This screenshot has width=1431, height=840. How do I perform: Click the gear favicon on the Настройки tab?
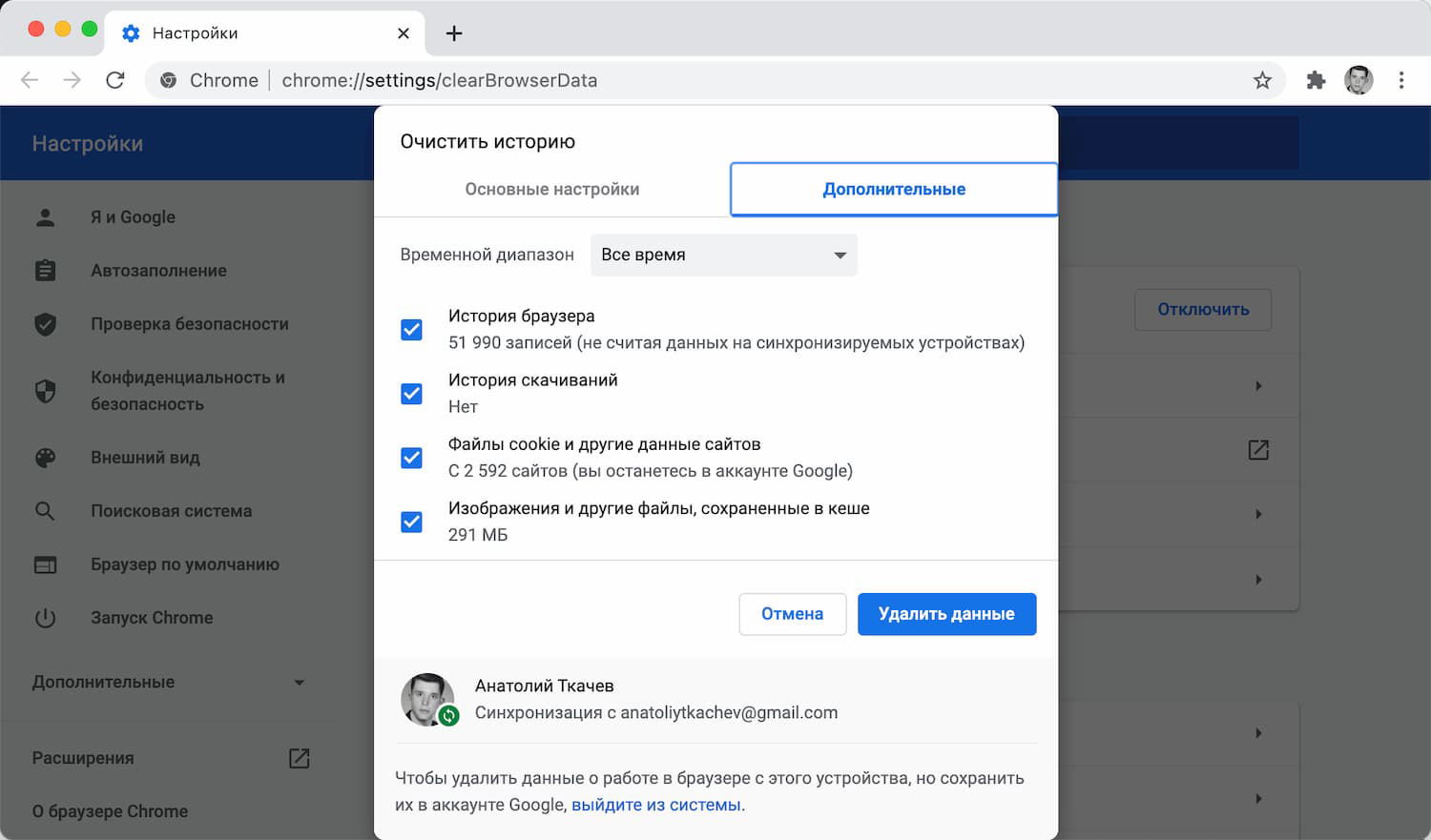(x=132, y=33)
